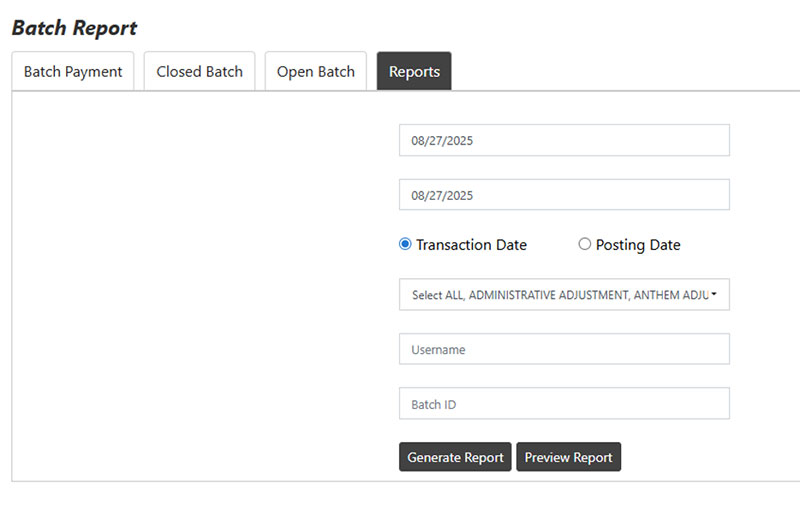Click the Transaction Date label text
The width and height of the screenshot is (800, 532).
[471, 245]
